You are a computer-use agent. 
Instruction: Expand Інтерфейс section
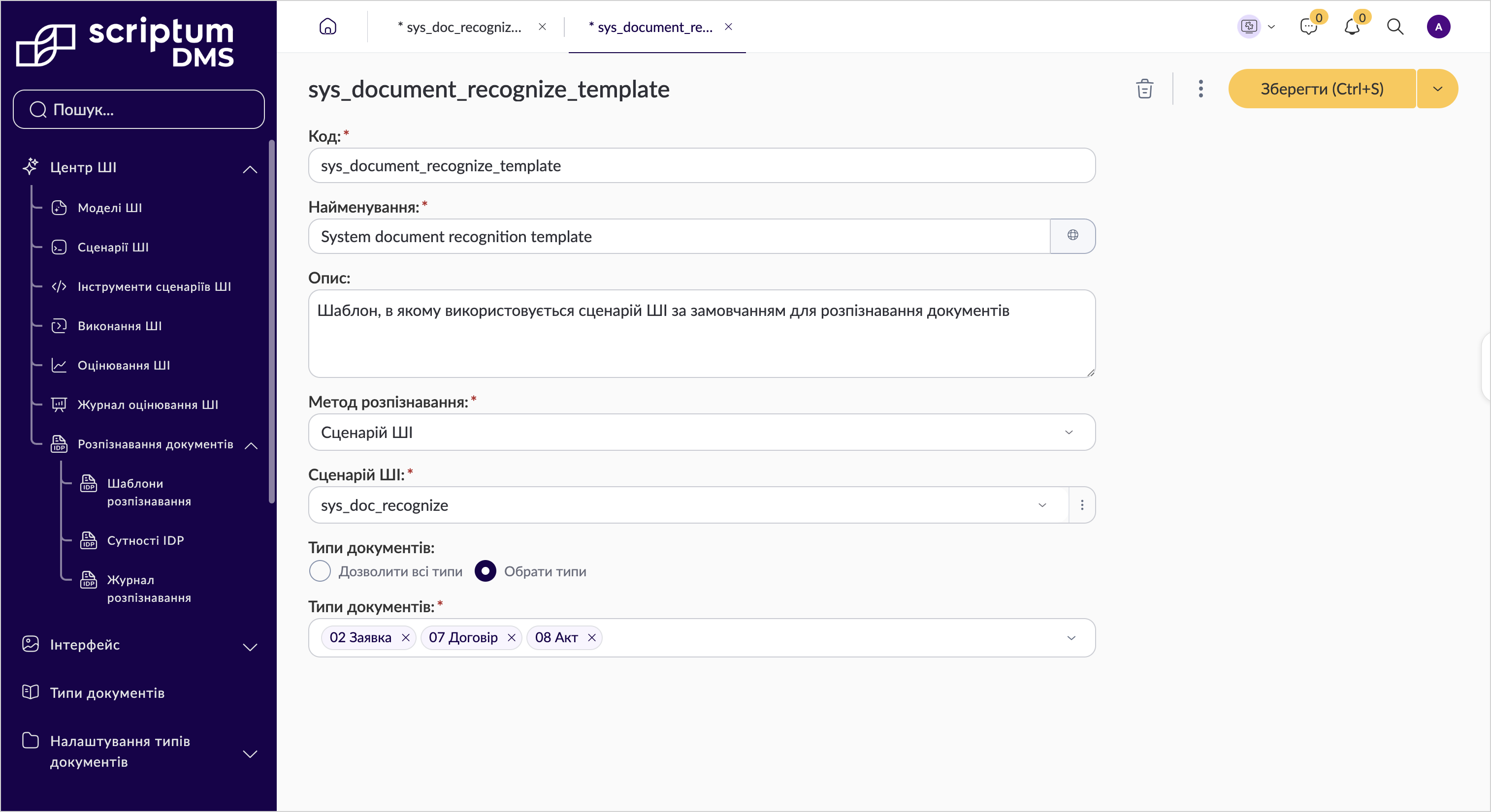(x=250, y=647)
